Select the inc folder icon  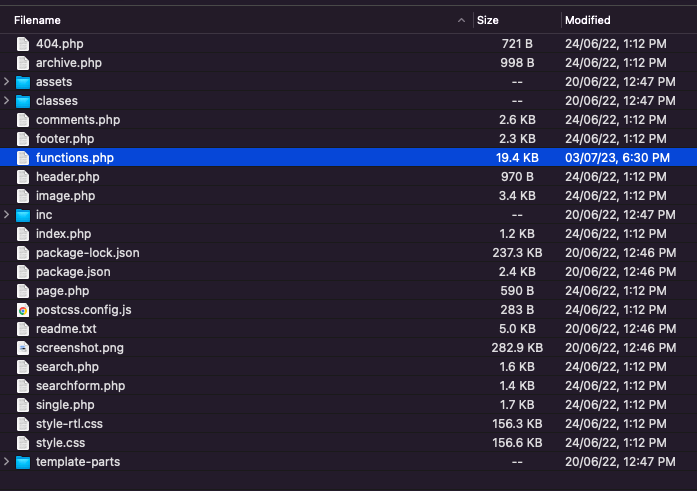23,215
